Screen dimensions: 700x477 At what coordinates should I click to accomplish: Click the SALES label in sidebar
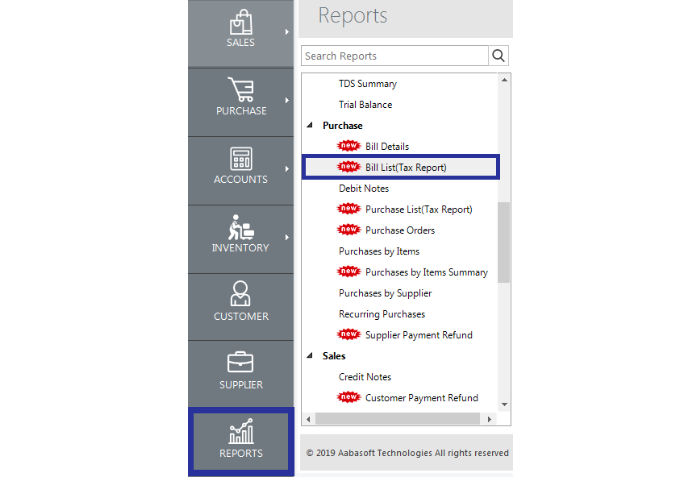coord(241,42)
